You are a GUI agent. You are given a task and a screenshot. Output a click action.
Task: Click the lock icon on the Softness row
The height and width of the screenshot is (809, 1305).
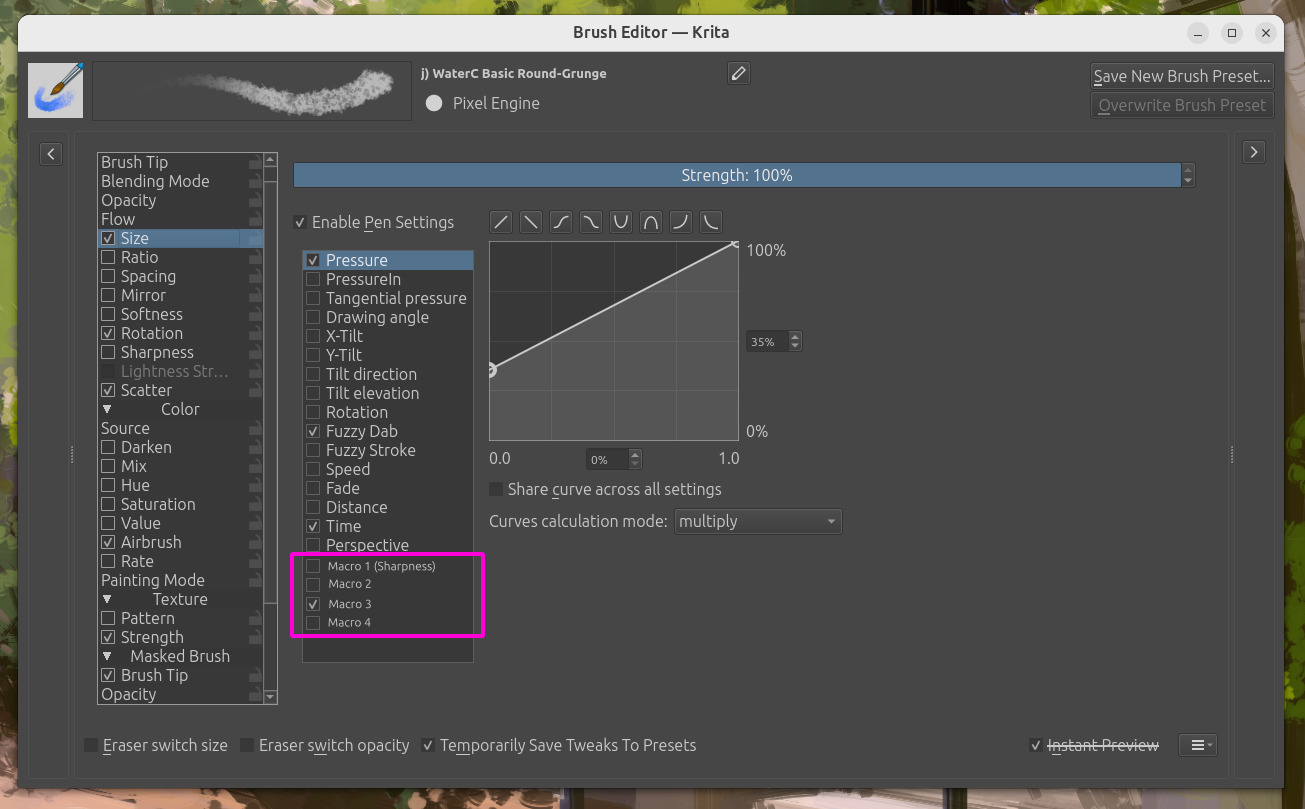[x=255, y=315]
